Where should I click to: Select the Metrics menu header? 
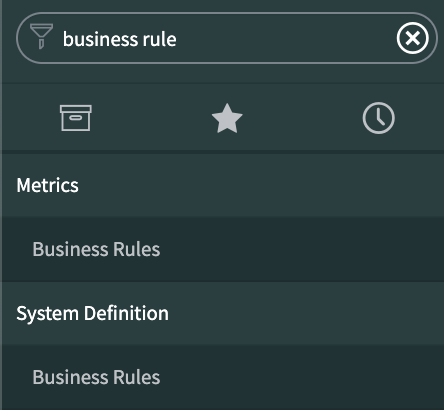[48, 185]
